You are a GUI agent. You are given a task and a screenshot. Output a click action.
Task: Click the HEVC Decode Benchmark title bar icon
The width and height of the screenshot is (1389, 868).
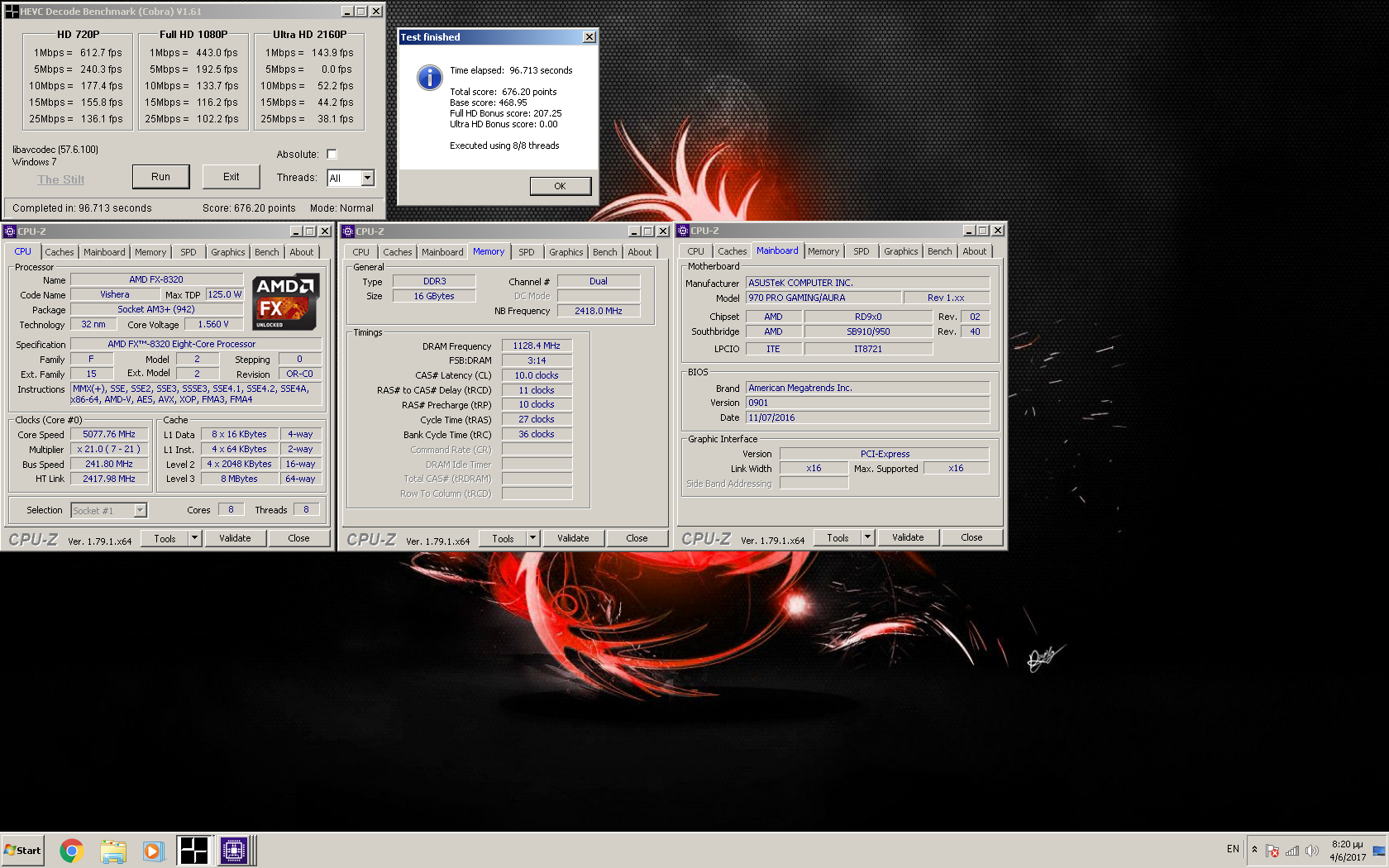click(12, 12)
